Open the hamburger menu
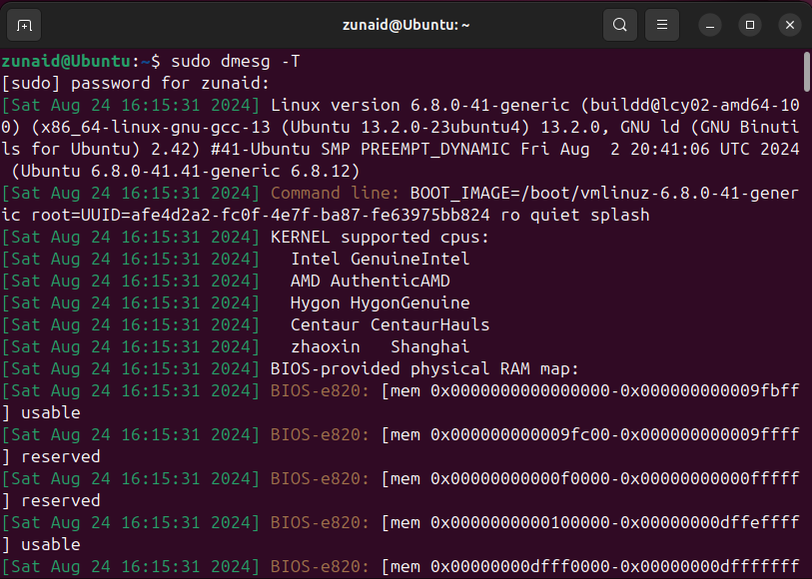The width and height of the screenshot is (812, 579). tap(661, 25)
